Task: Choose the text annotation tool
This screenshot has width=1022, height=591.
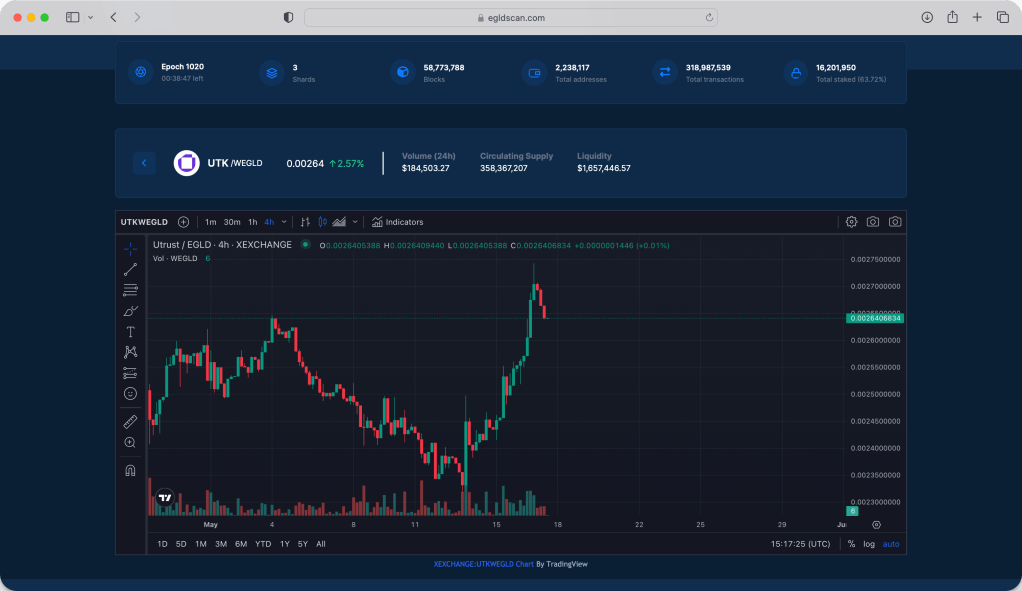Action: click(x=130, y=331)
